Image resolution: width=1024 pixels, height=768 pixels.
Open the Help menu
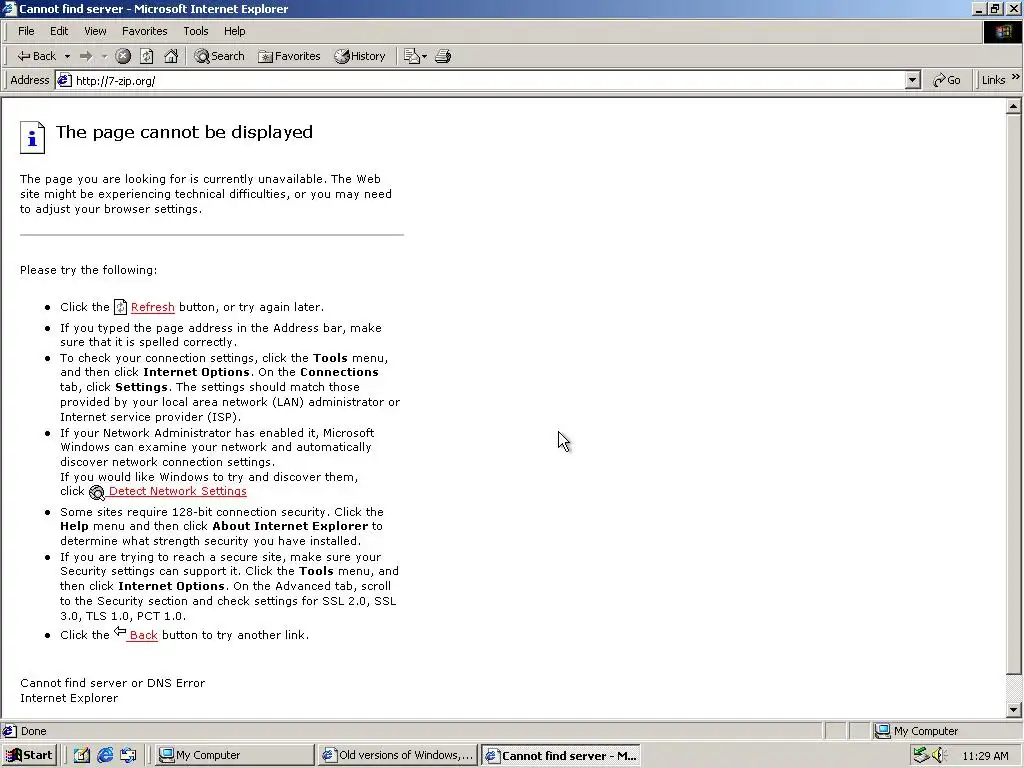234,31
